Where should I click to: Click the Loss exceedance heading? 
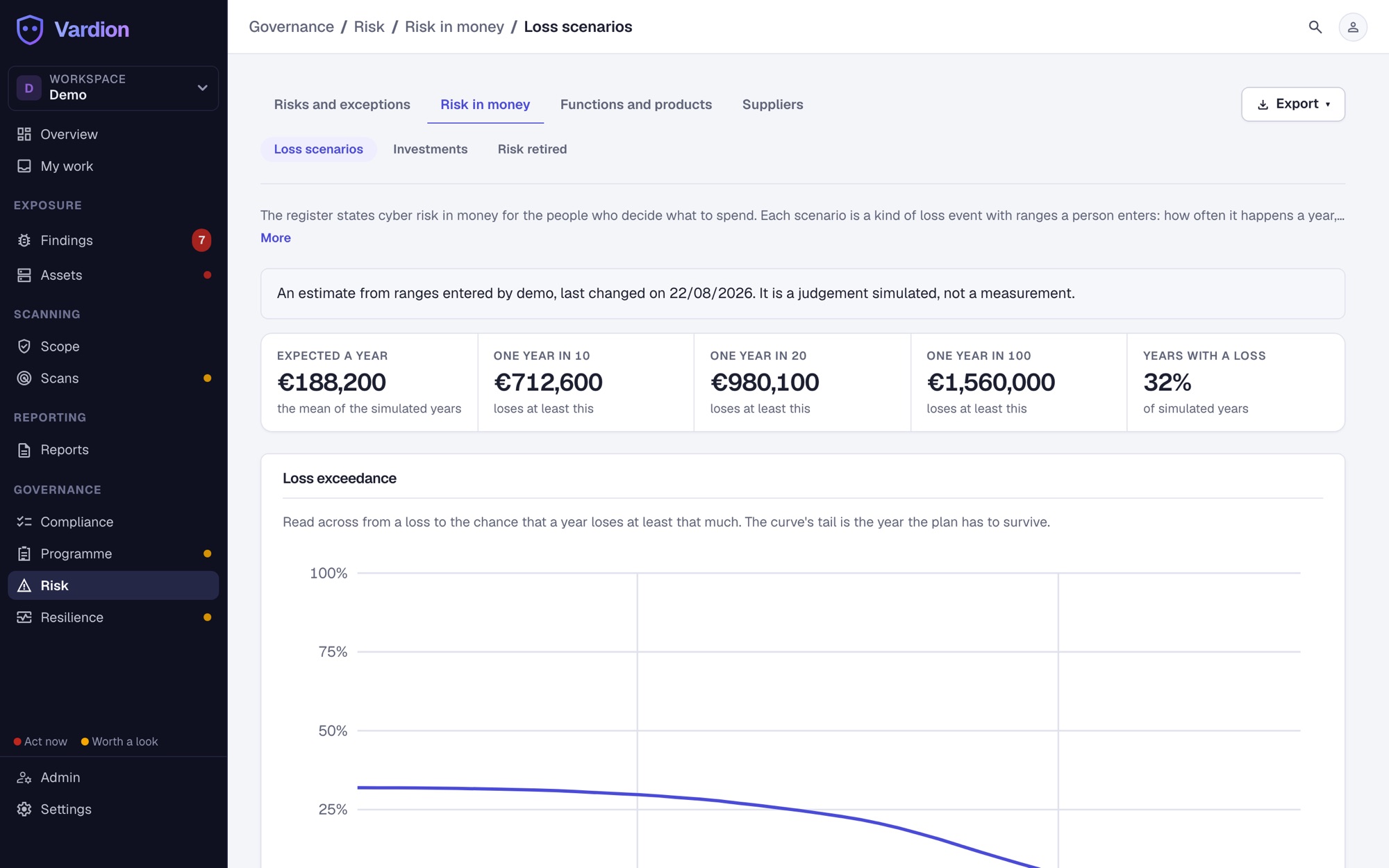point(339,478)
